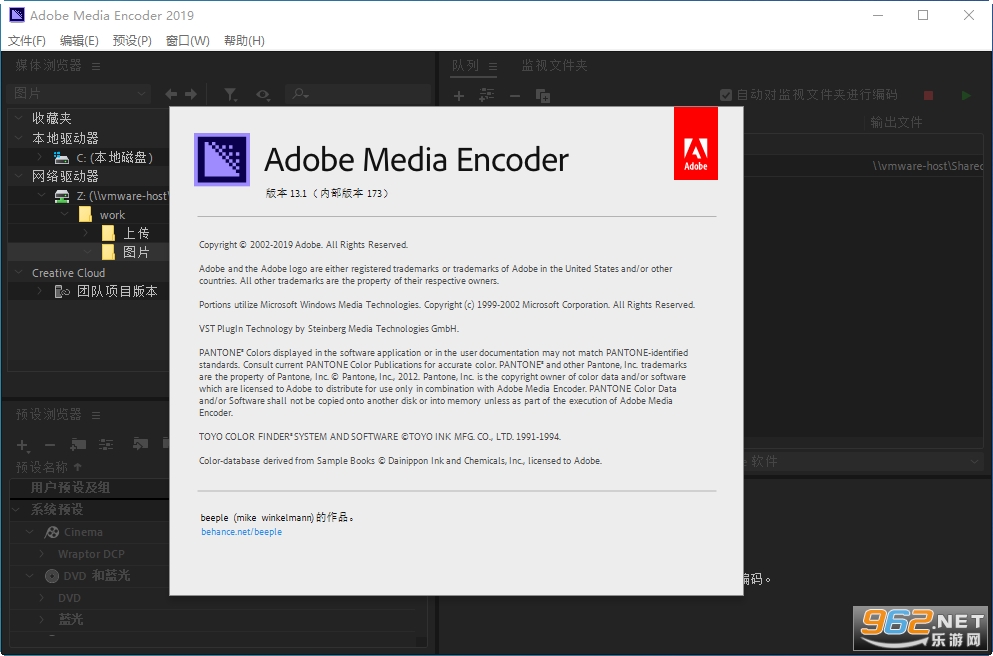
Task: Click the renderer dropdown arrow at right
Action: 975,462
